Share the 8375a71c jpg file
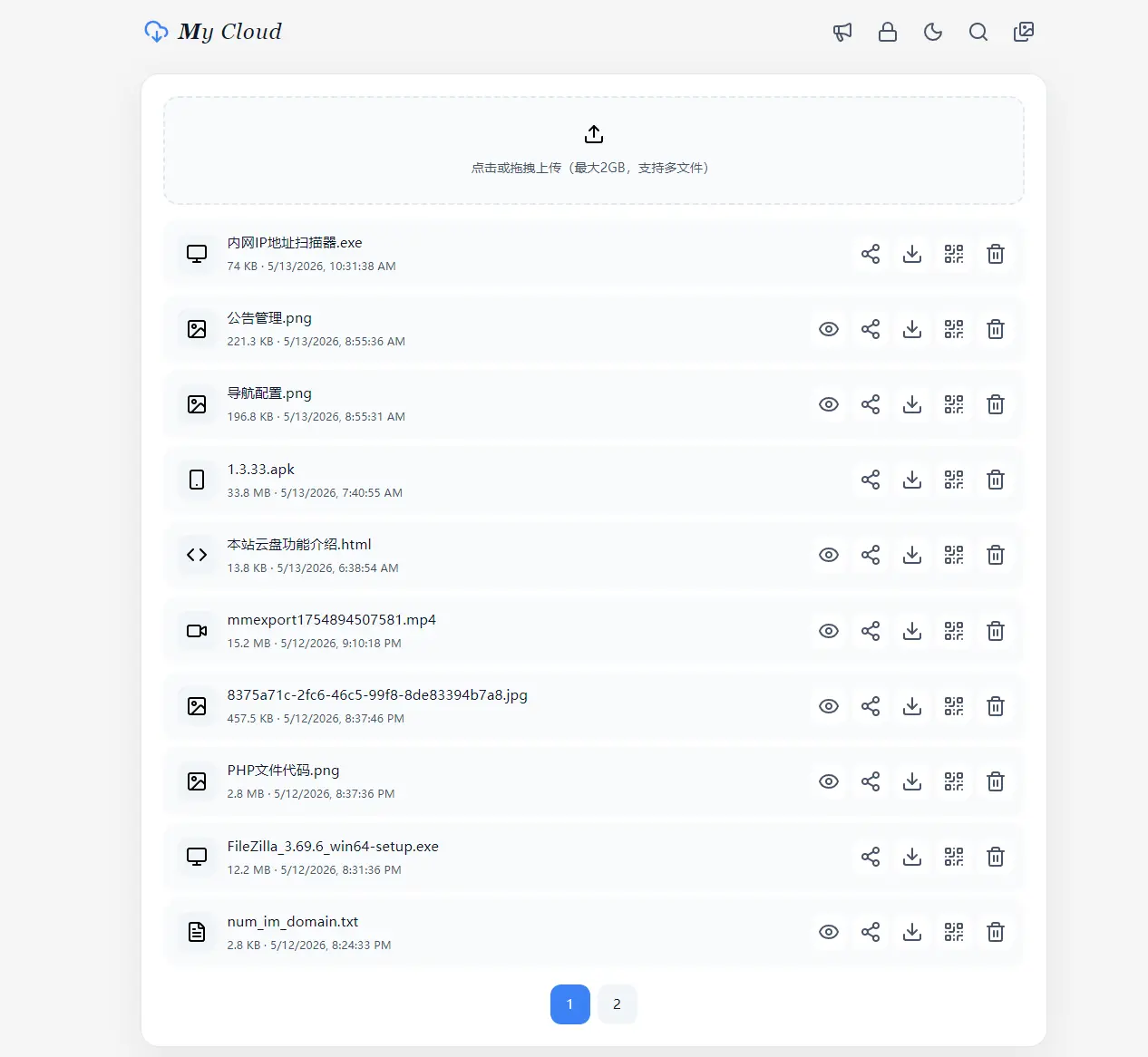 [871, 706]
